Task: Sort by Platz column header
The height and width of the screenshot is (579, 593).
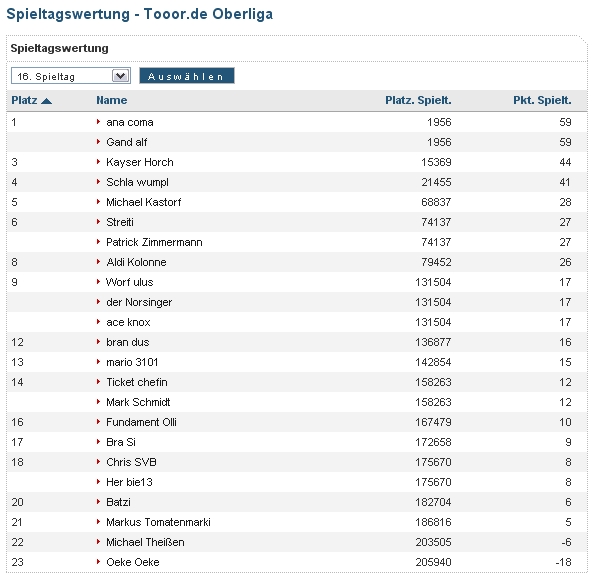Action: (x=24, y=100)
